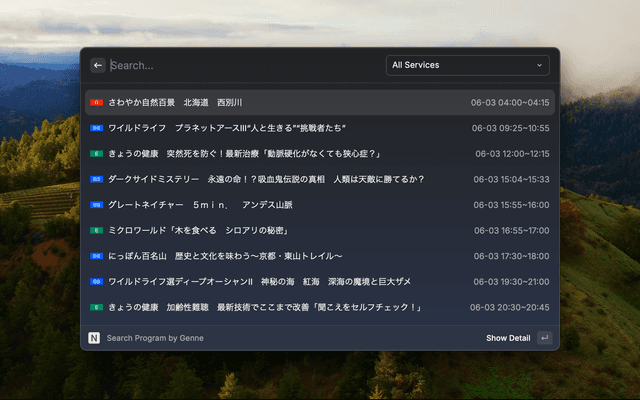Click the back arrow beside the search field
Screen dimensions: 640x400
[x=98, y=65]
